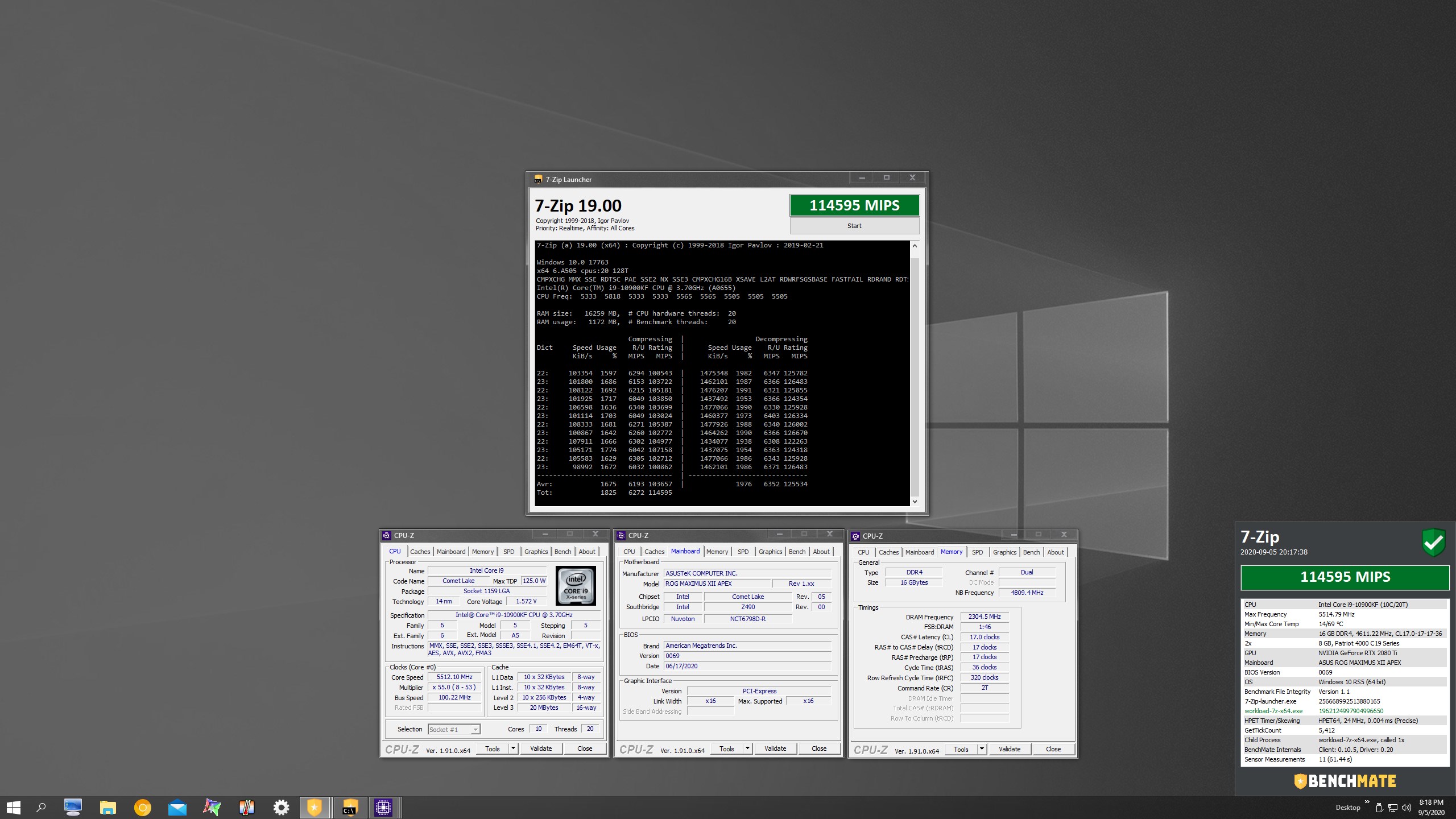Expand Tools dropdown arrow in Mainboard CPU-Z window

(x=747, y=748)
